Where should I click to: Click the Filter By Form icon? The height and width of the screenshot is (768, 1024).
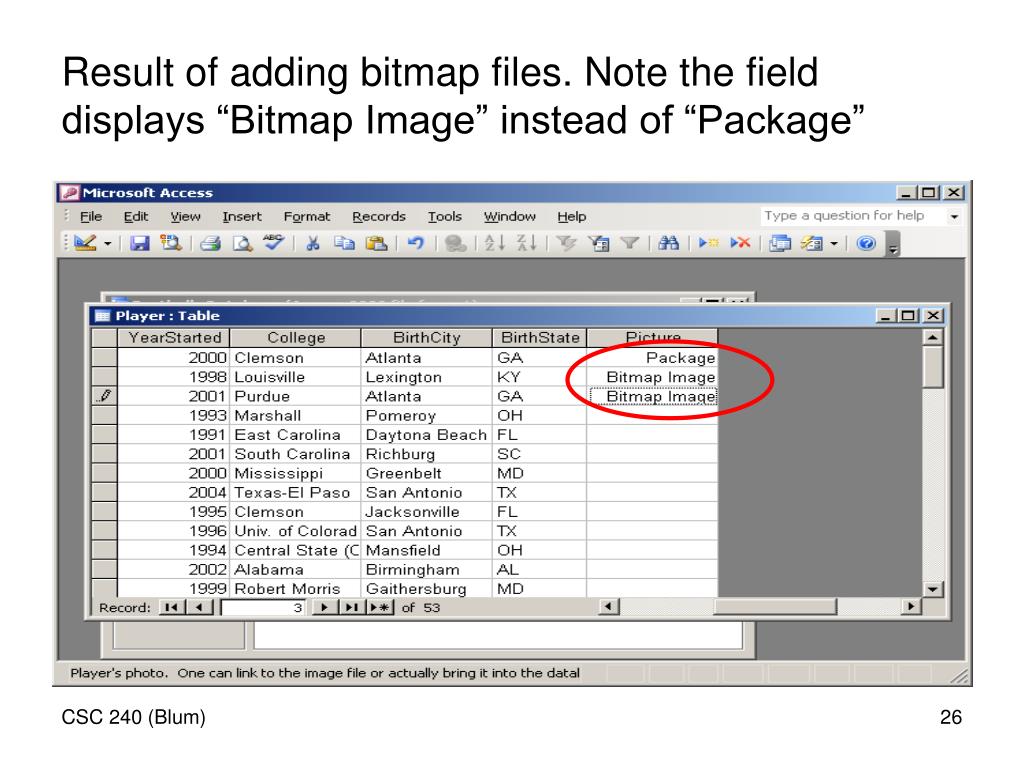pyautogui.click(x=598, y=244)
